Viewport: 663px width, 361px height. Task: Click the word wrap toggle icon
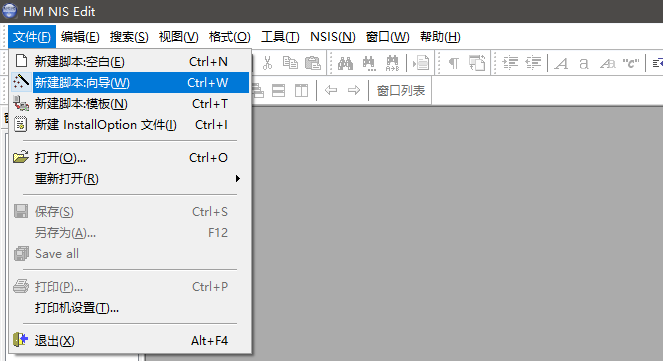tap(477, 63)
